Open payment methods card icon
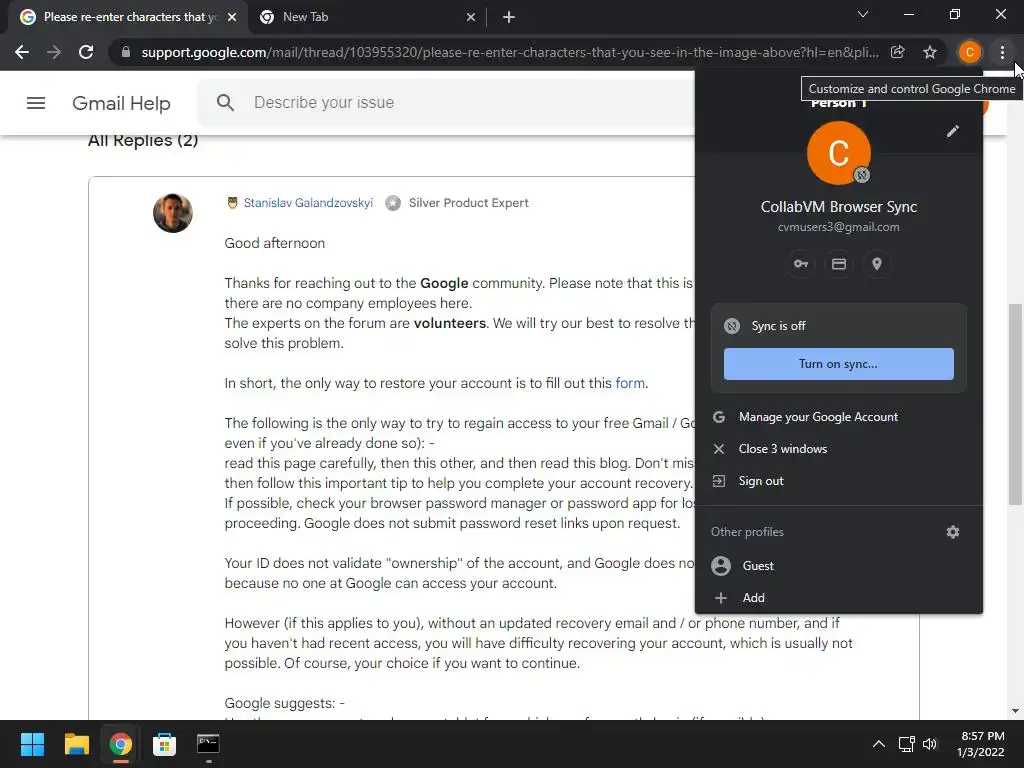The image size is (1024, 768). [839, 264]
